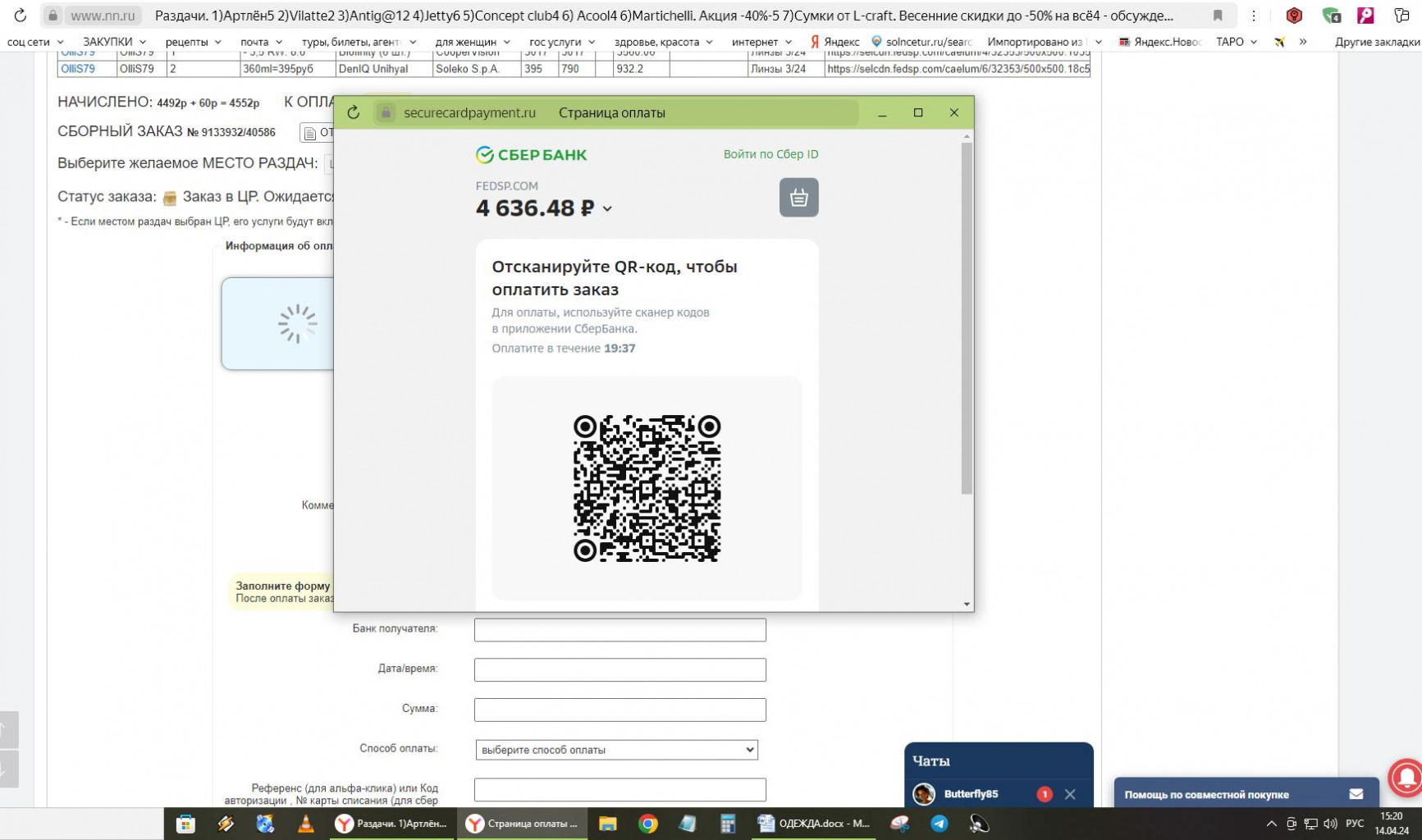Click the Дата/время input field
The image size is (1422, 840).
point(620,669)
